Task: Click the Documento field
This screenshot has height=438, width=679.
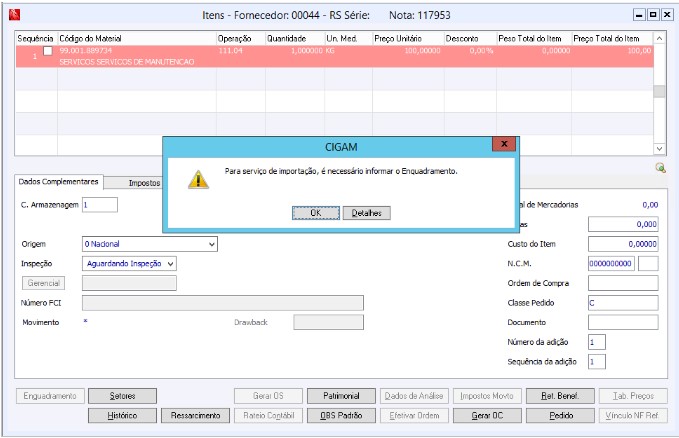Action: click(x=623, y=322)
